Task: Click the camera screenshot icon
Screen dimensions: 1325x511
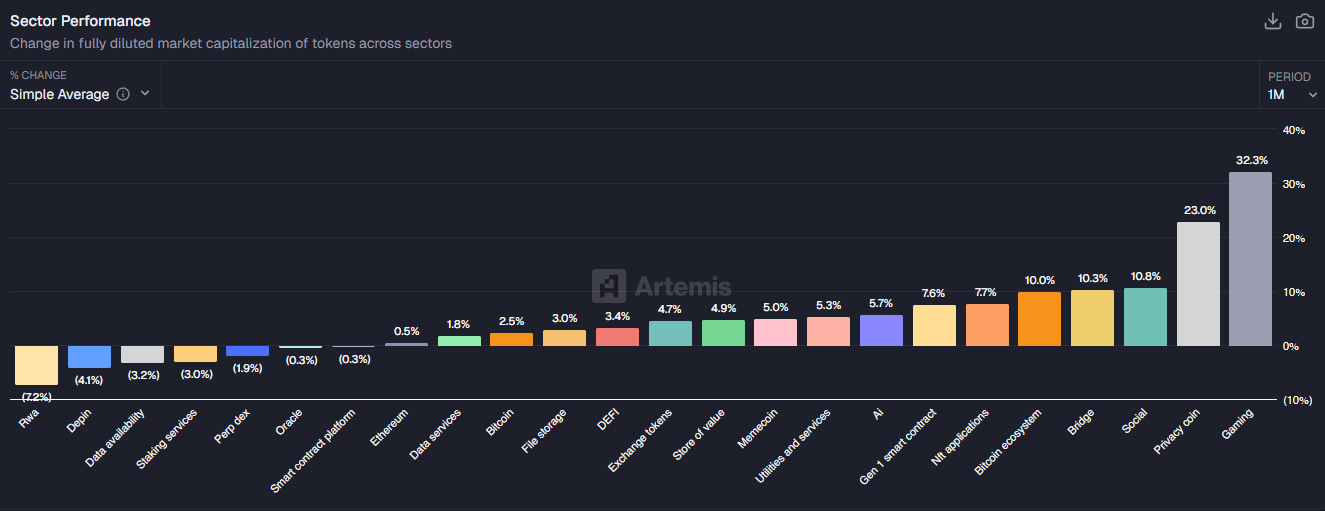Action: (x=1304, y=21)
